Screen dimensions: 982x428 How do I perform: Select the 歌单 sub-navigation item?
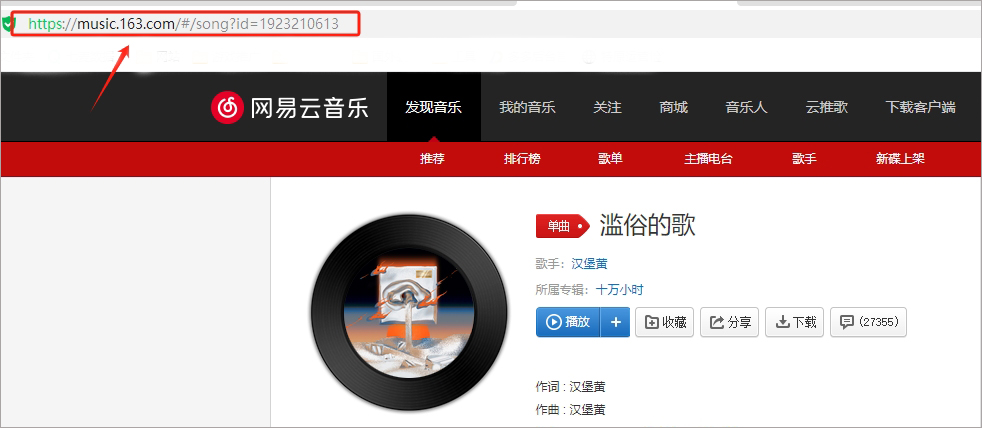611,159
